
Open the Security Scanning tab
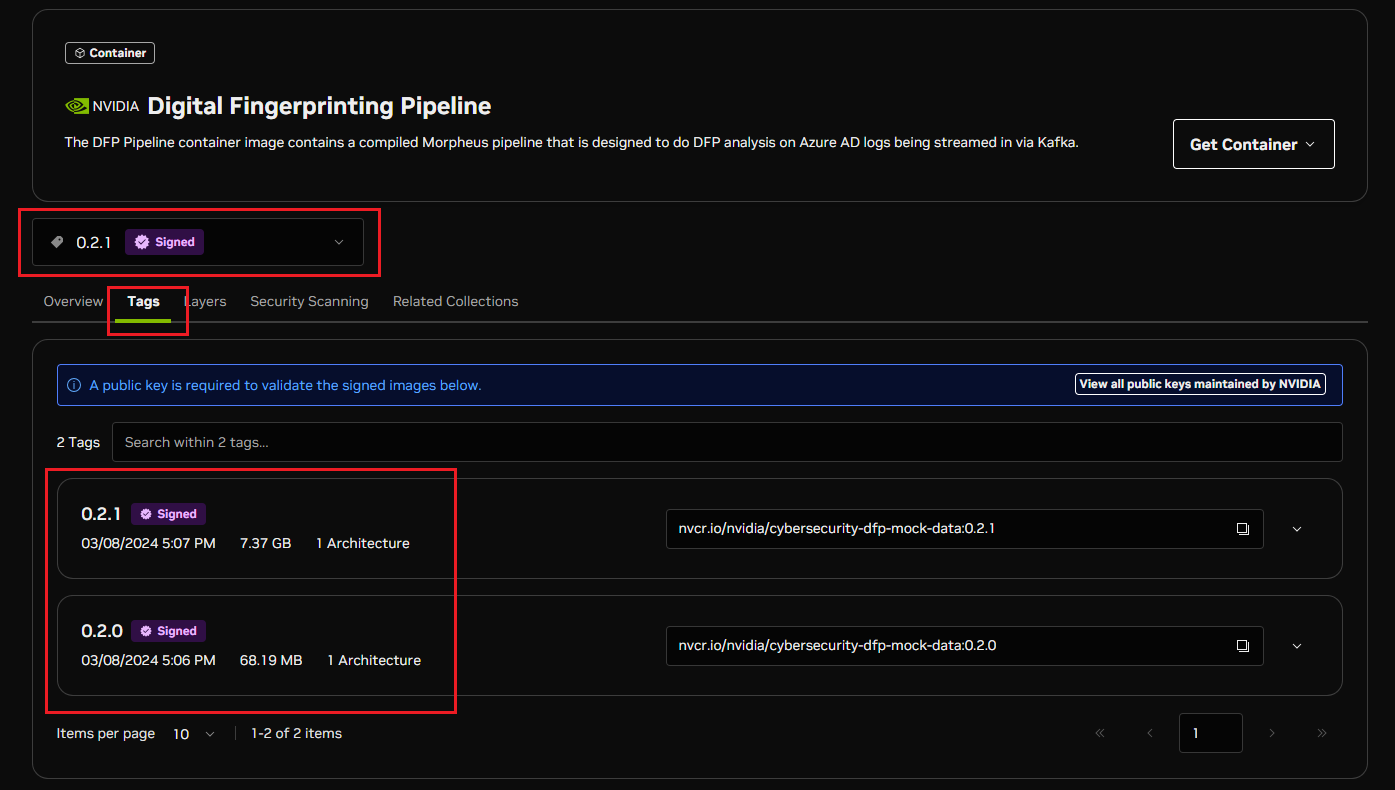pyautogui.click(x=309, y=301)
